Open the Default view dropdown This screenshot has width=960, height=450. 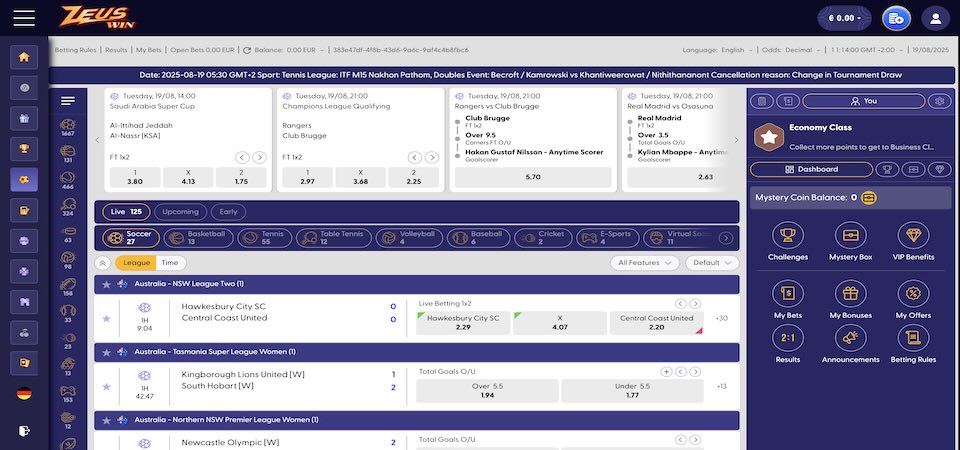click(712, 263)
